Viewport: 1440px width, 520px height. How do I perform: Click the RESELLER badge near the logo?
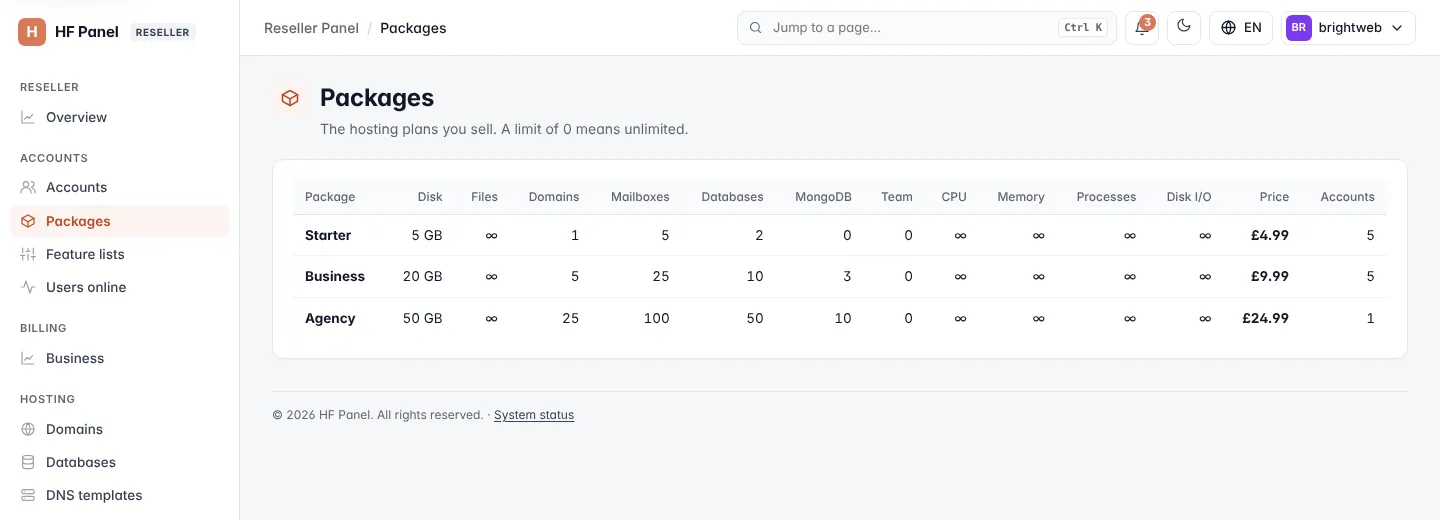coord(163,32)
